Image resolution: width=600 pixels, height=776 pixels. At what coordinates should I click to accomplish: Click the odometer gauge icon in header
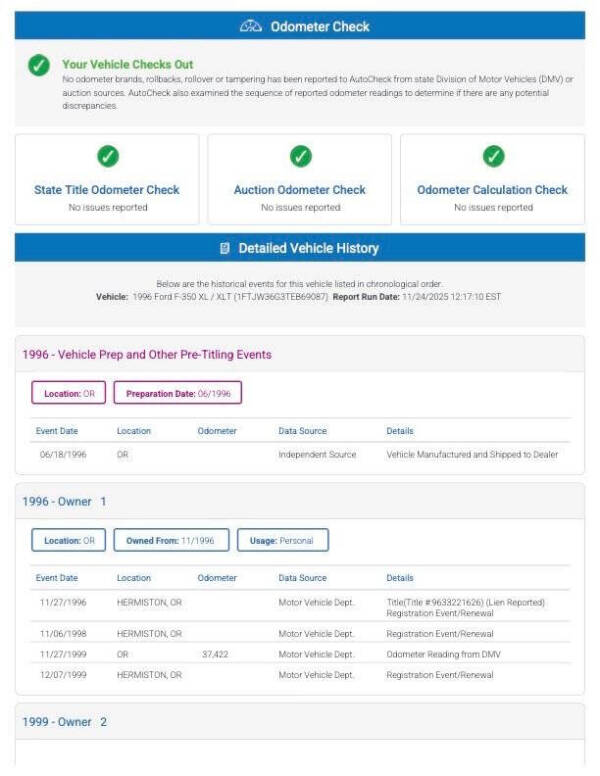point(251,26)
